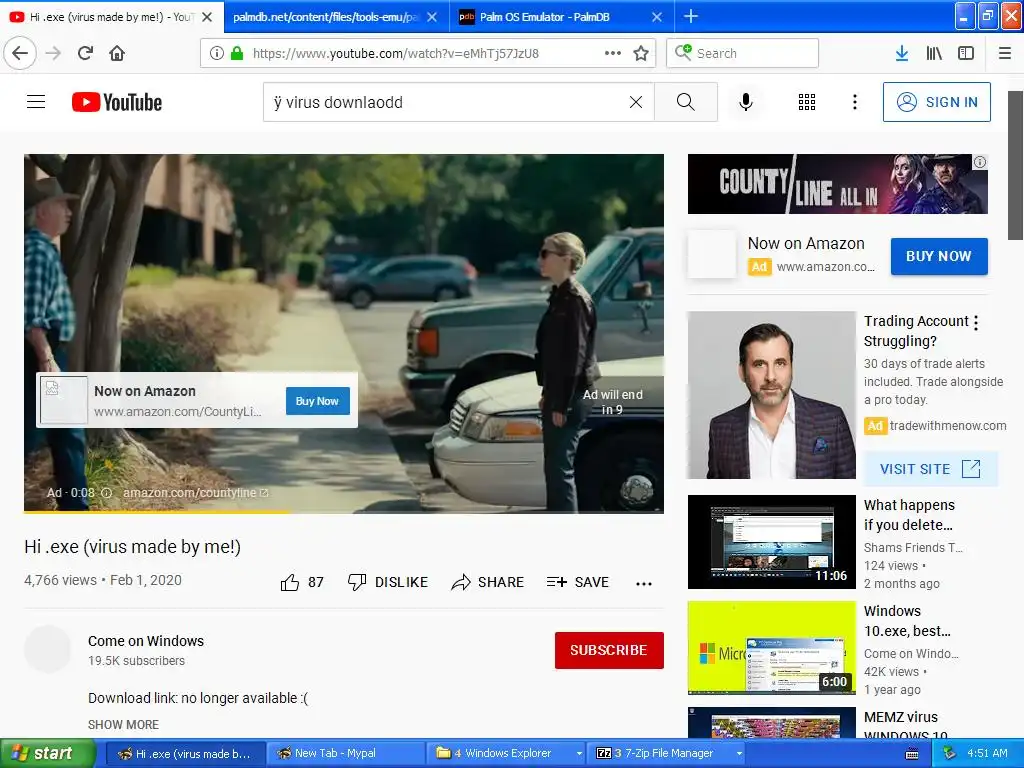Click VISIT SITE for the trading ad
This screenshot has height=768, width=1024.
point(931,469)
